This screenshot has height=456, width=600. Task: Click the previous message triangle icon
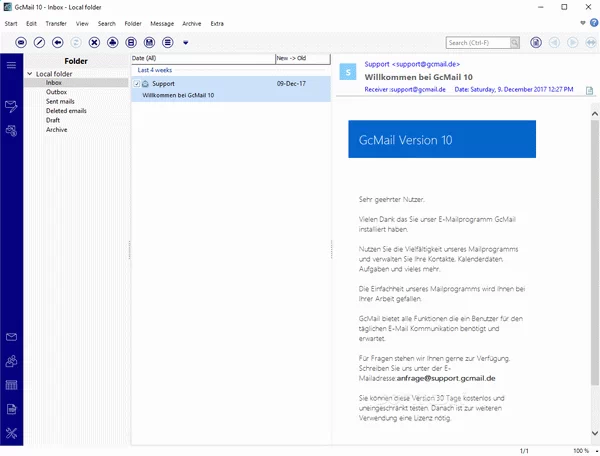554,42
